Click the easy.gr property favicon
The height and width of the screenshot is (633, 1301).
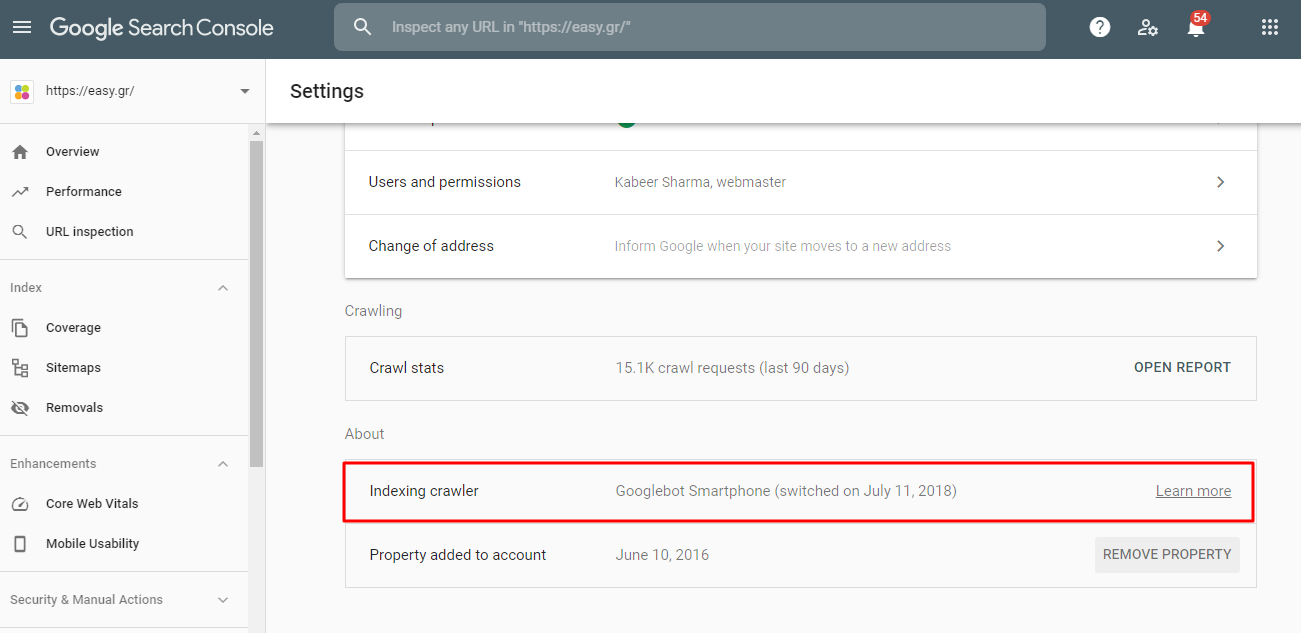(x=22, y=91)
